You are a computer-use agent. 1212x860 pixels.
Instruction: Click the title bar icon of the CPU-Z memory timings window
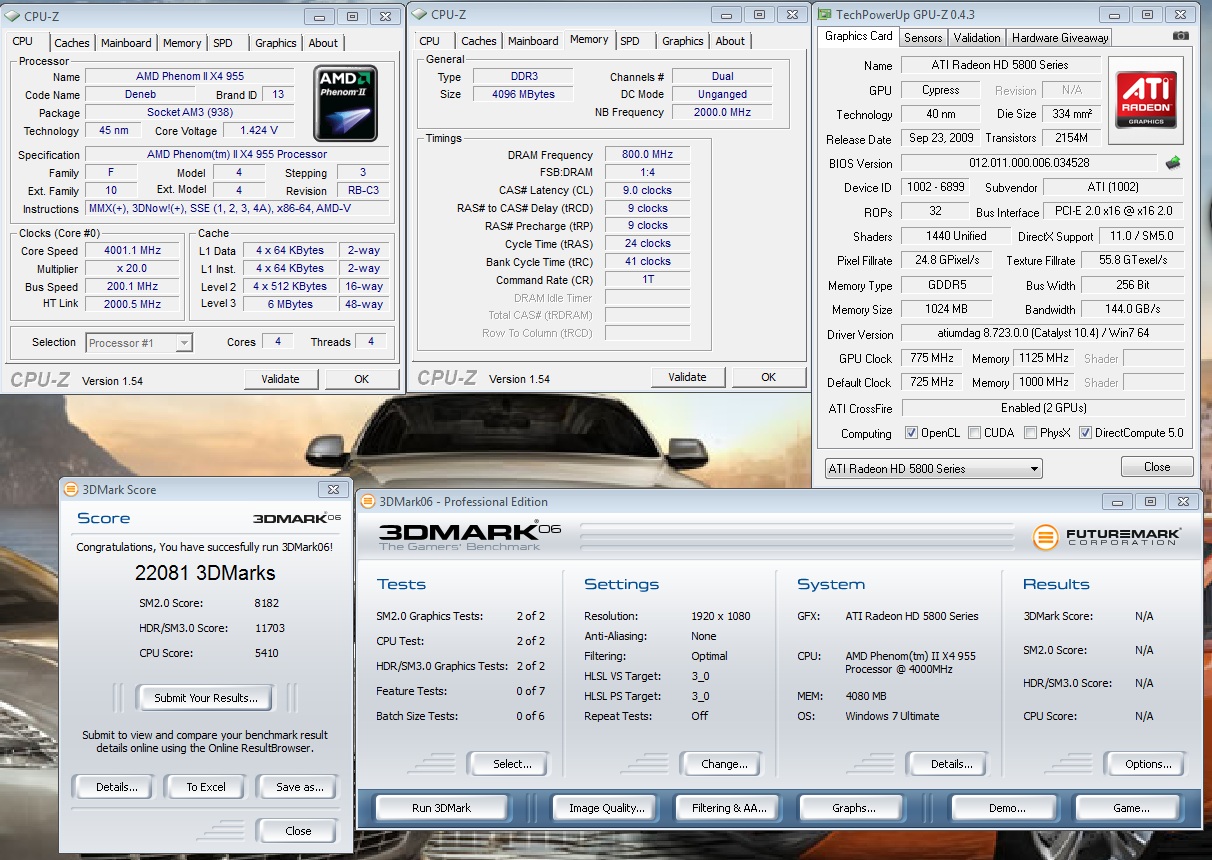420,14
